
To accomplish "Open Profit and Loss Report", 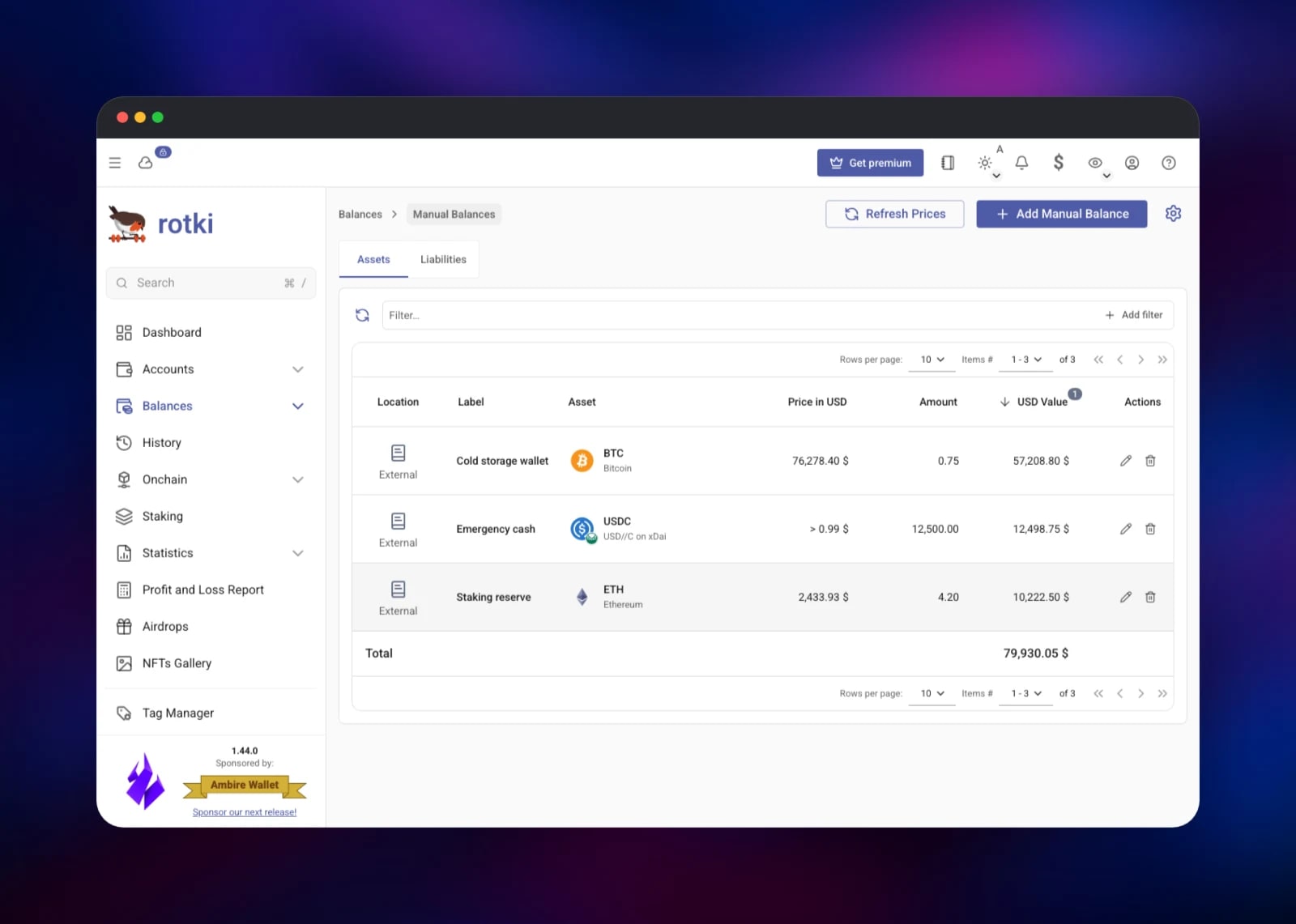I will click(211, 590).
